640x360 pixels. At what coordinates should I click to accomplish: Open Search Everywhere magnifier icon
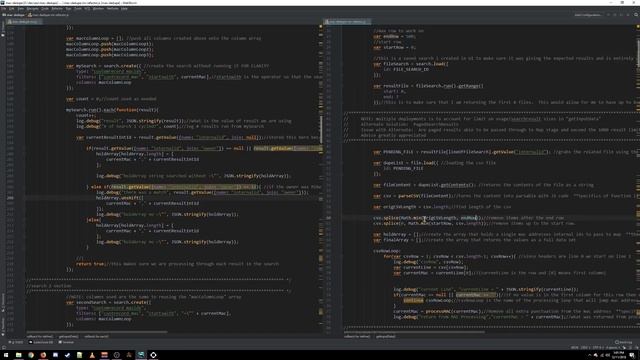click(x=636, y=15)
